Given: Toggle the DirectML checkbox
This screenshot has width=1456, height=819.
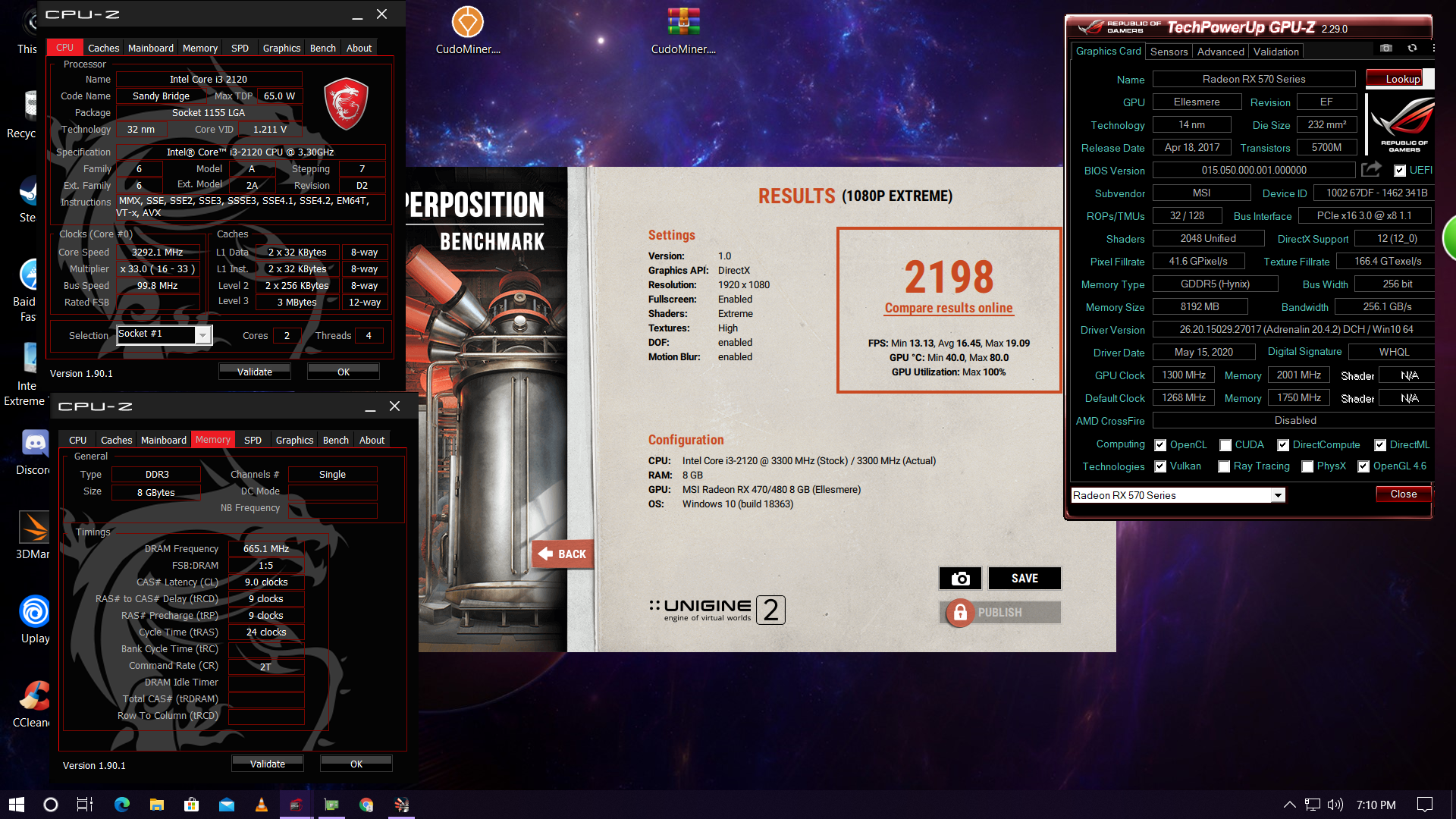Looking at the screenshot, I should coord(1380,445).
